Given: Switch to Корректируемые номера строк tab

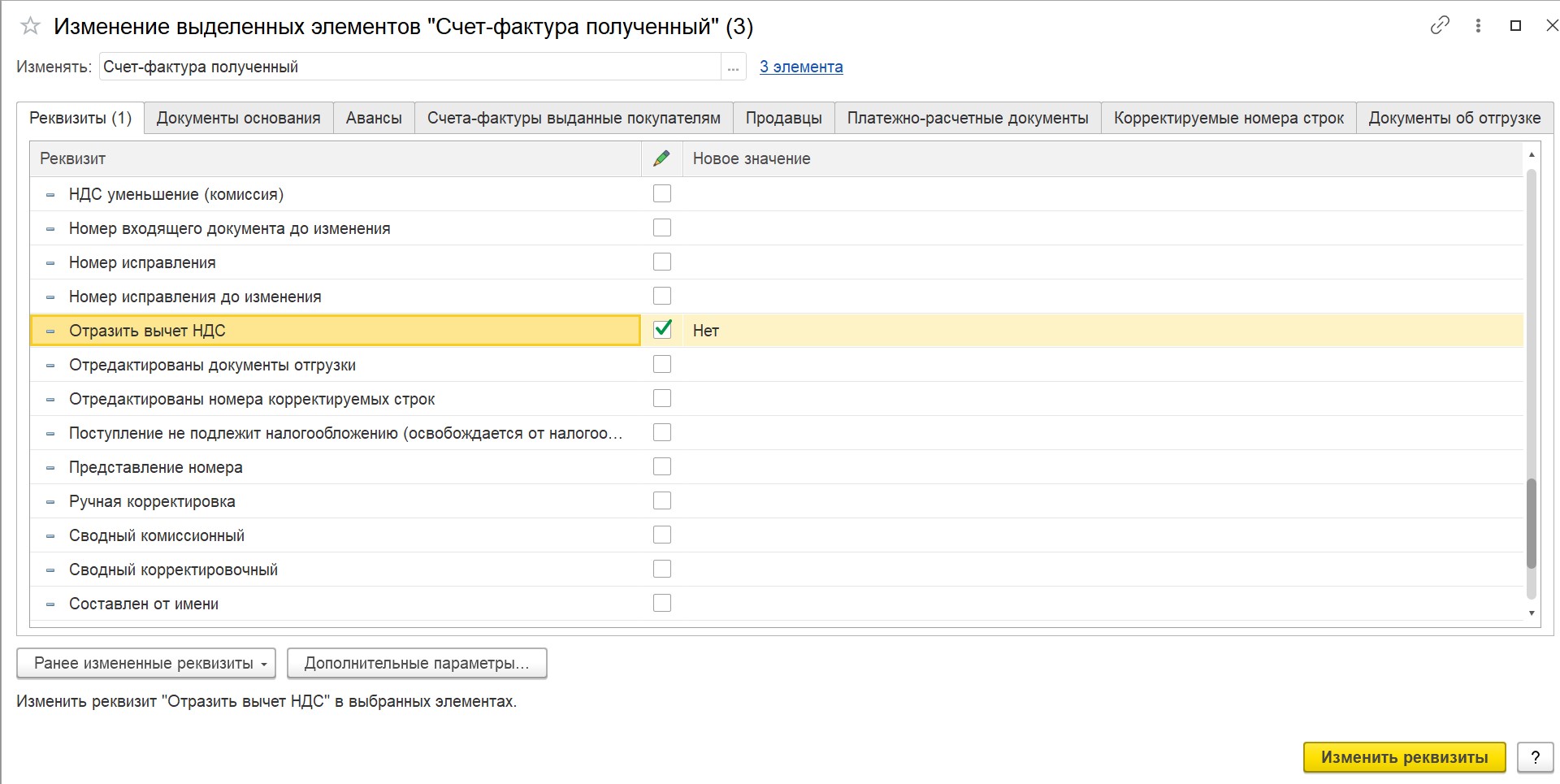Looking at the screenshot, I should pyautogui.click(x=1228, y=118).
